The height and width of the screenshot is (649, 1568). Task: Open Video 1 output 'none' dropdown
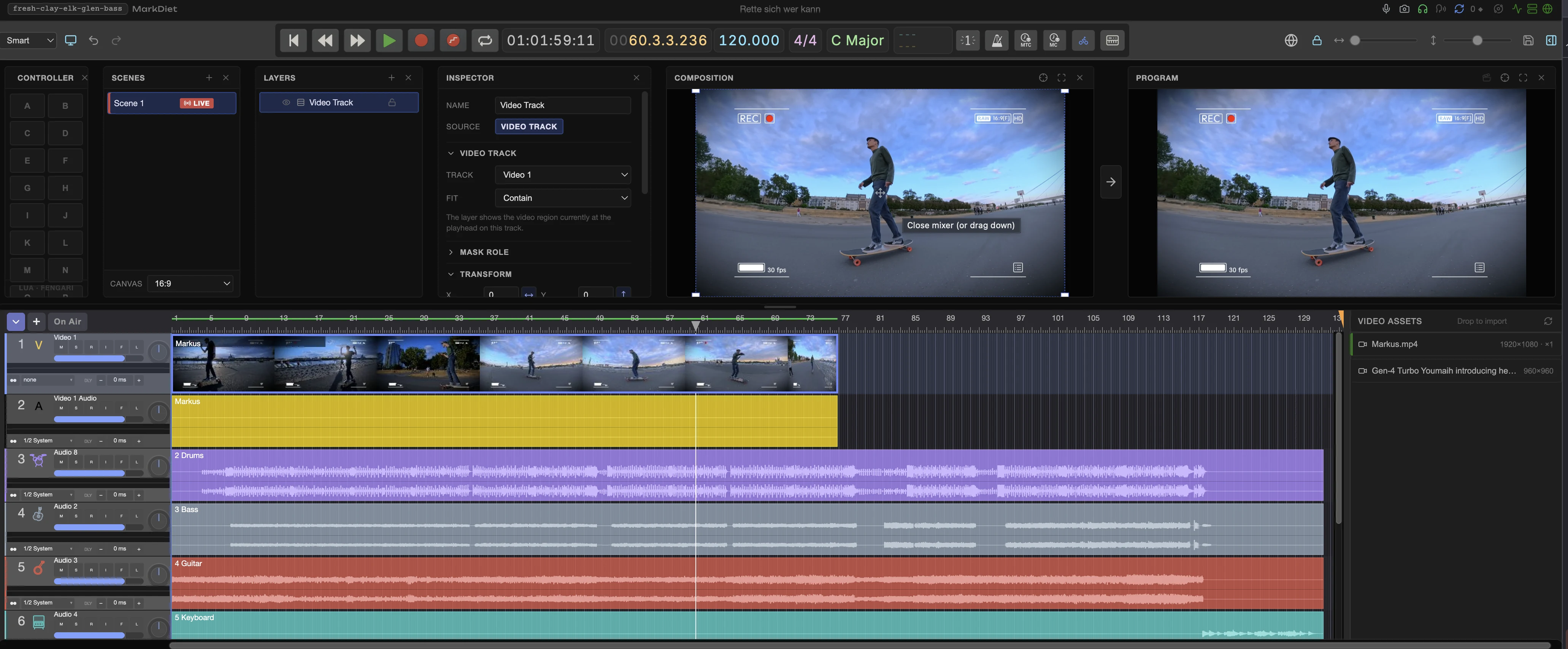click(48, 379)
